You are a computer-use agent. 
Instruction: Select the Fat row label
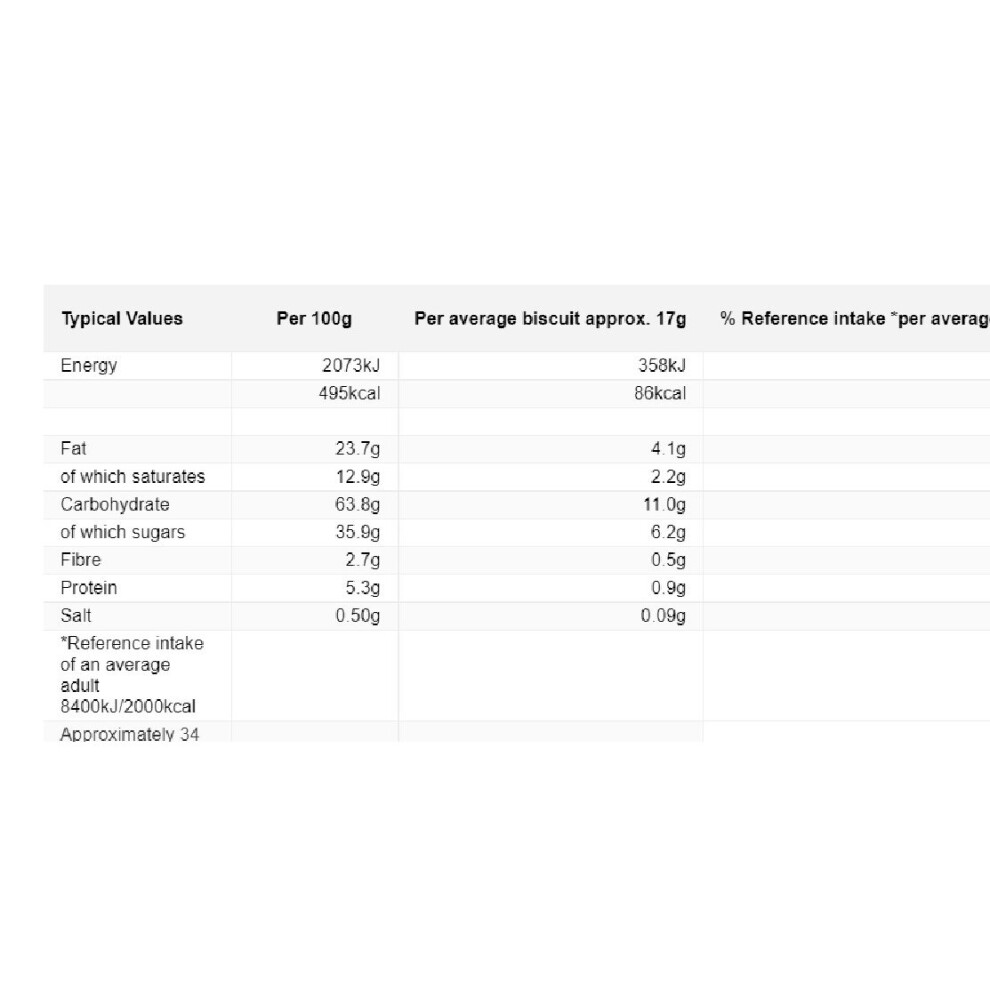click(73, 449)
